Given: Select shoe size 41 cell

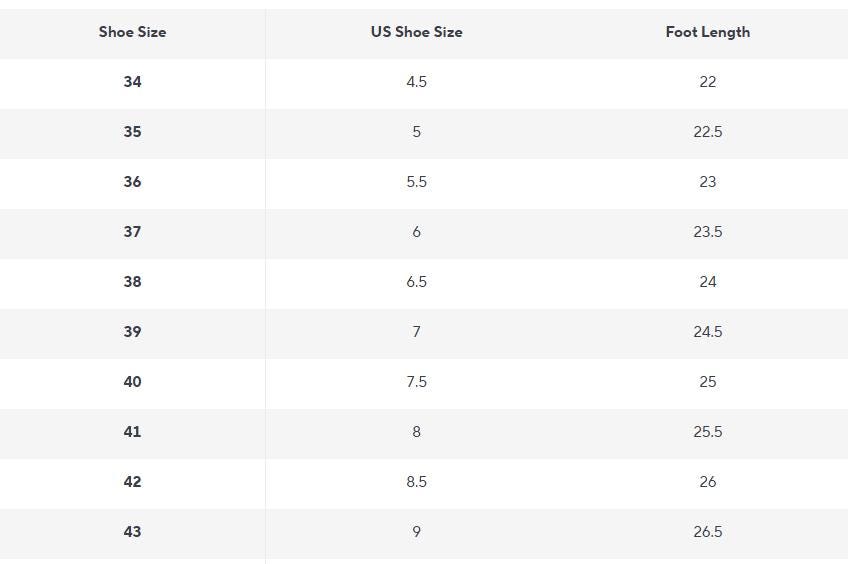Looking at the screenshot, I should point(132,432).
